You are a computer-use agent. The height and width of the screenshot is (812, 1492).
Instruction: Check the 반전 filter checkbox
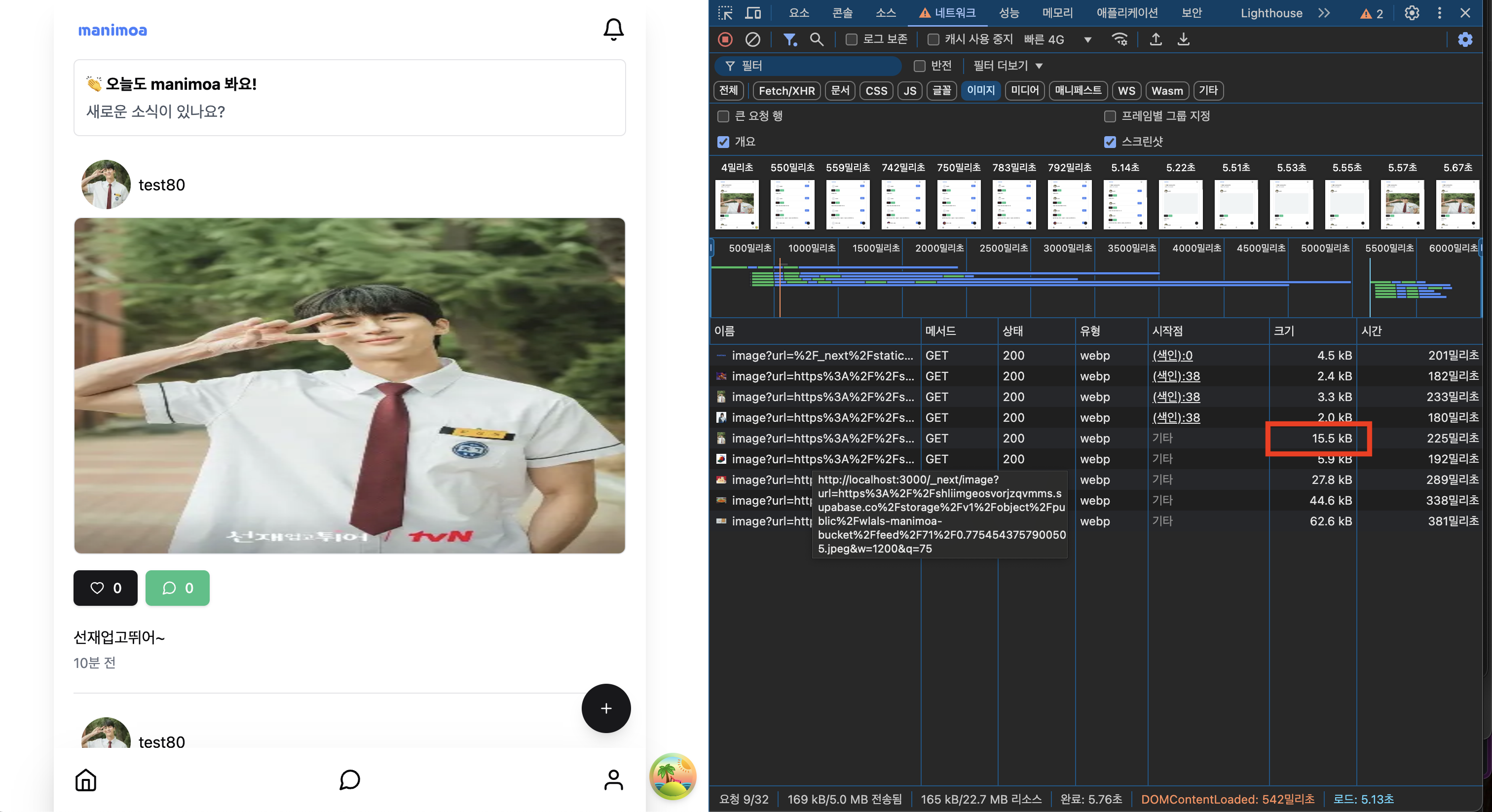tap(919, 66)
